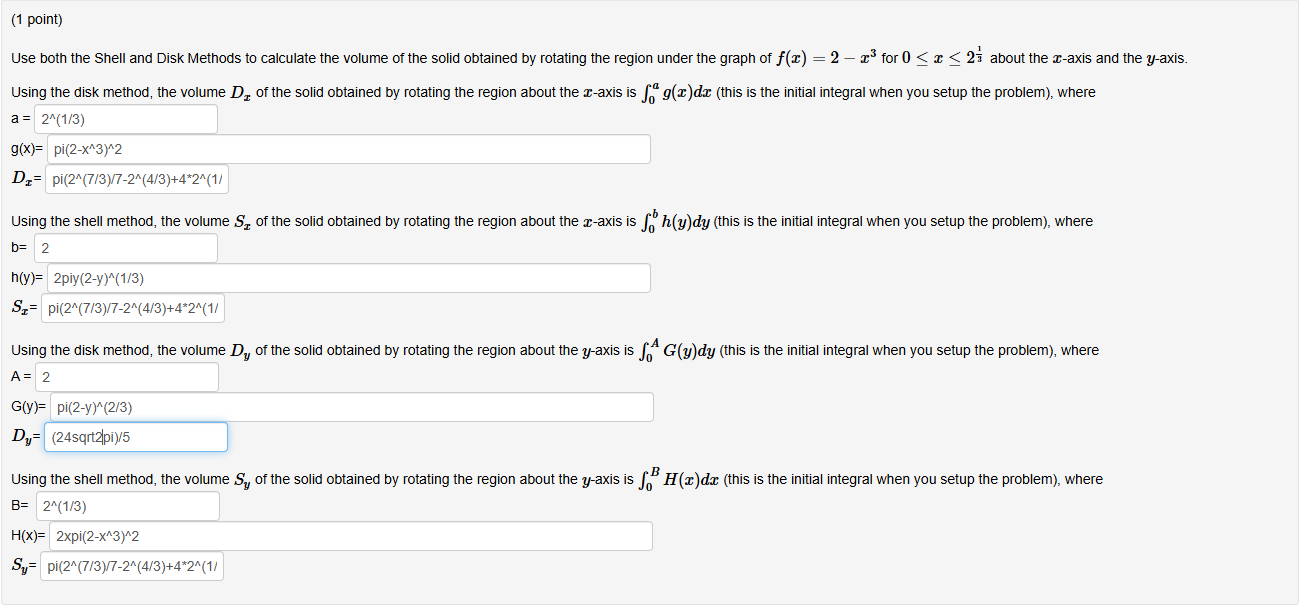Click the input field labeled a

pyautogui.click(x=125, y=118)
